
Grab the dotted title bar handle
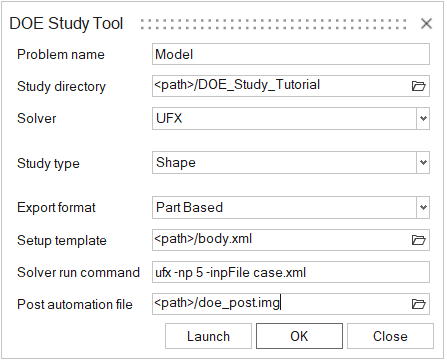[x=273, y=24]
